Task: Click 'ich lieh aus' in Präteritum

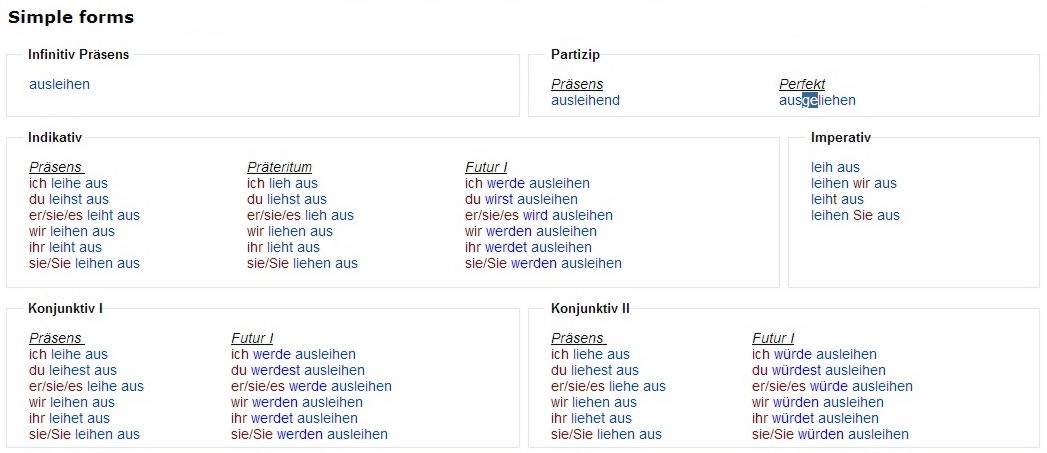Action: pos(282,183)
